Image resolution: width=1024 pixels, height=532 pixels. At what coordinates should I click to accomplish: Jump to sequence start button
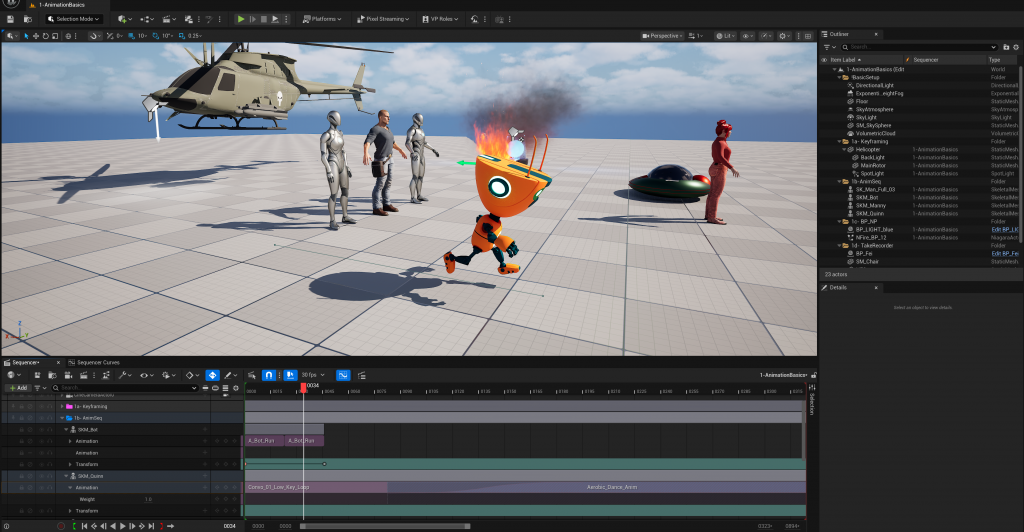[x=84, y=526]
